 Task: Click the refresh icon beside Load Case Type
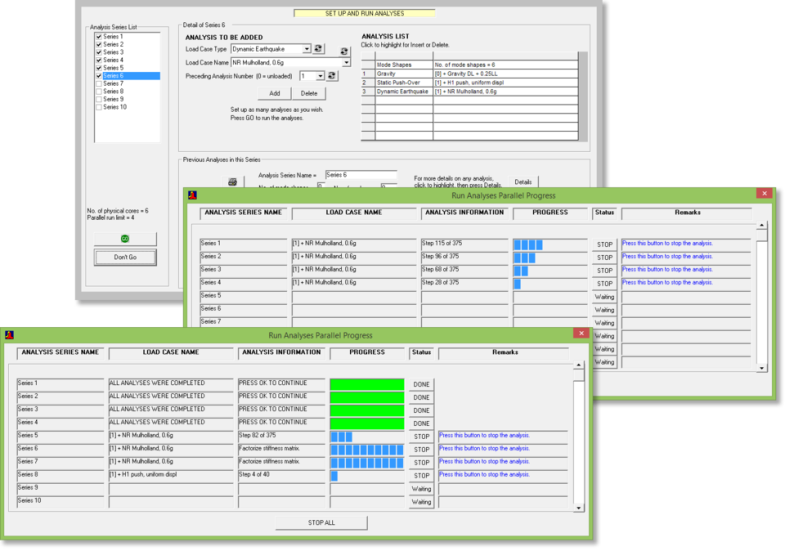[318, 48]
